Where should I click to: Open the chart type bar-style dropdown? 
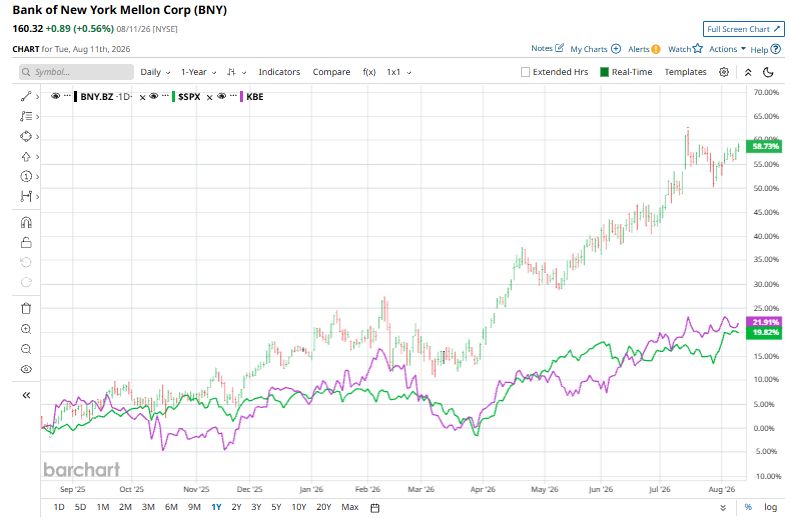click(x=236, y=72)
